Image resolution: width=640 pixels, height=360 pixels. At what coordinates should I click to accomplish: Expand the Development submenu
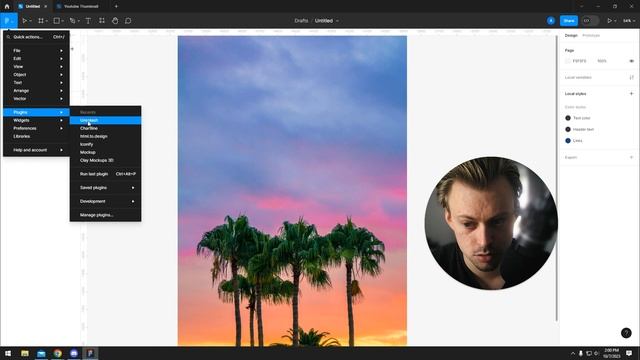105,201
